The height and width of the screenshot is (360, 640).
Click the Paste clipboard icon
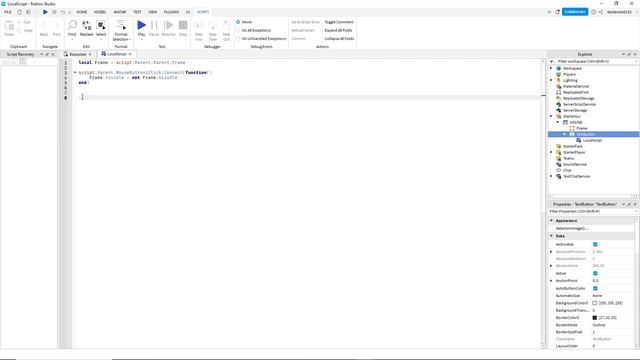9,25
